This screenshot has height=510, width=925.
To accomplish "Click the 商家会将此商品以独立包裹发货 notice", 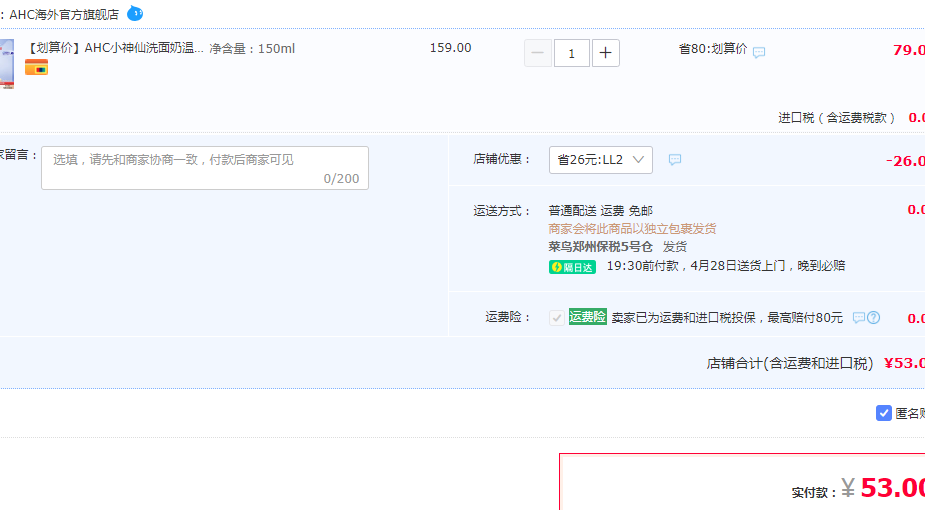I will [x=632, y=229].
